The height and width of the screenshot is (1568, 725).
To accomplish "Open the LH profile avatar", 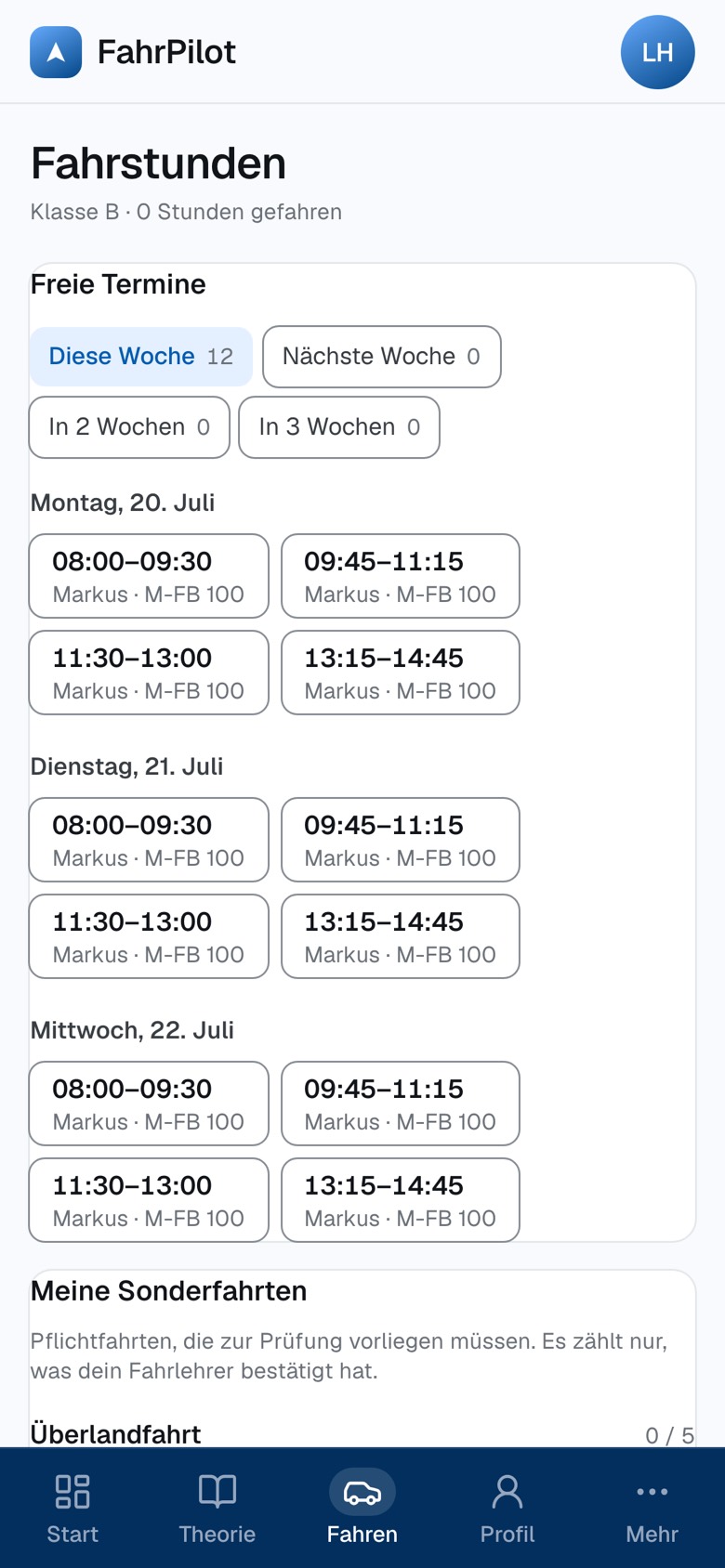I will tap(658, 52).
